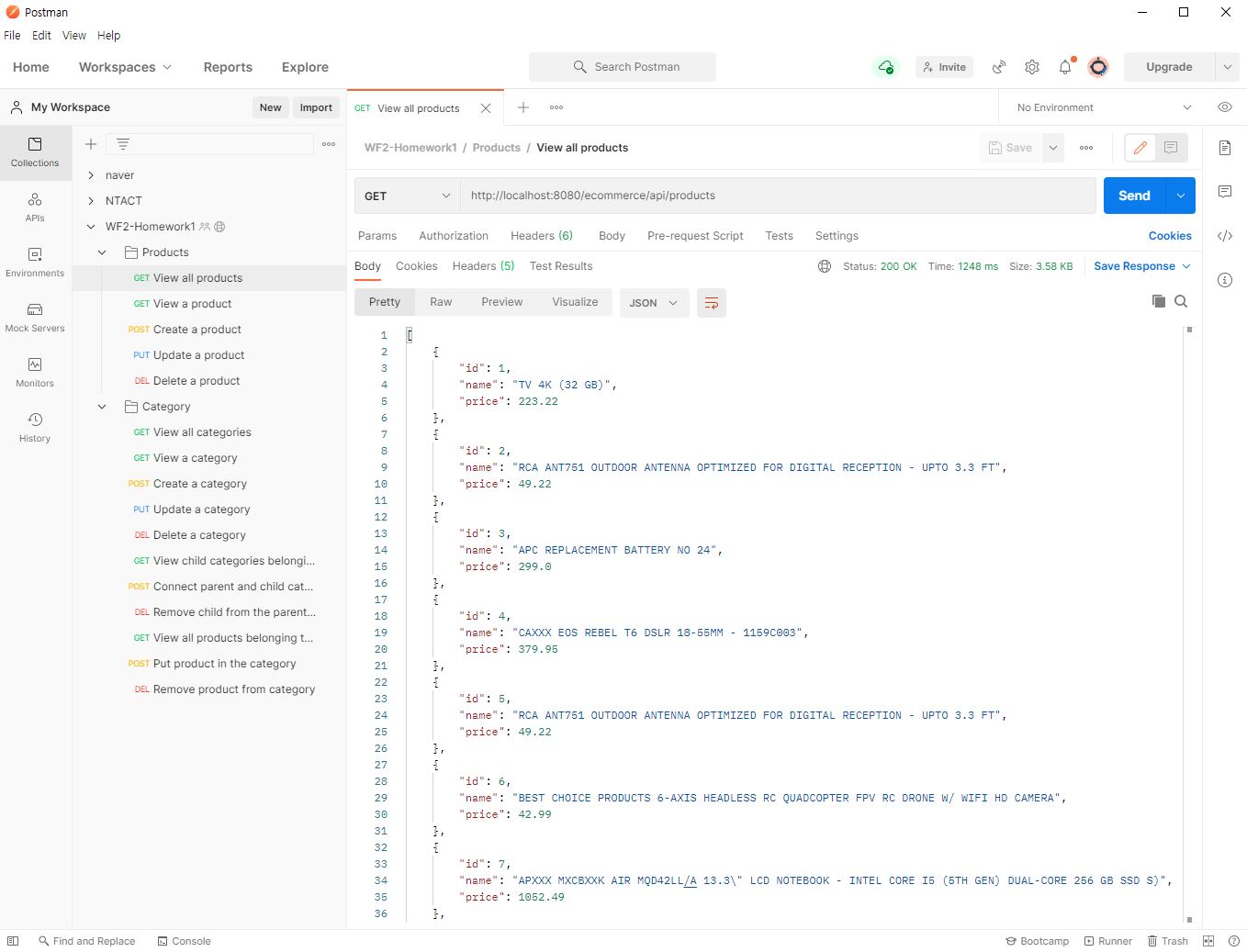This screenshot has width=1247, height=952.
Task: Open the Mock Servers sidebar panel
Action: coord(35,318)
